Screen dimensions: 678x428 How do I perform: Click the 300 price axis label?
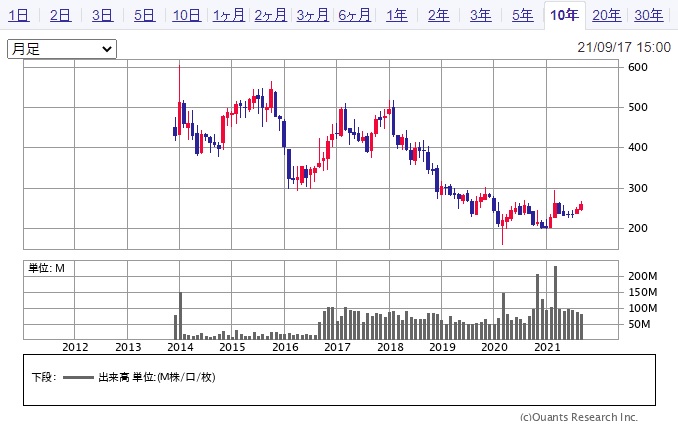coord(638,188)
